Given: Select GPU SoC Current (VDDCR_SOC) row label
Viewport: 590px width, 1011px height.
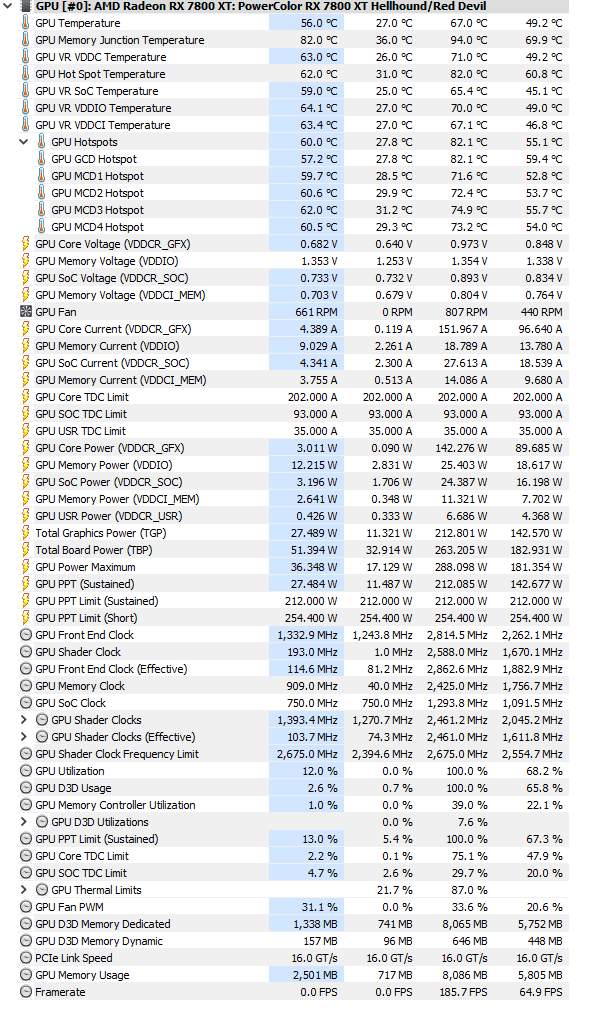Looking at the screenshot, I should coord(112,363).
